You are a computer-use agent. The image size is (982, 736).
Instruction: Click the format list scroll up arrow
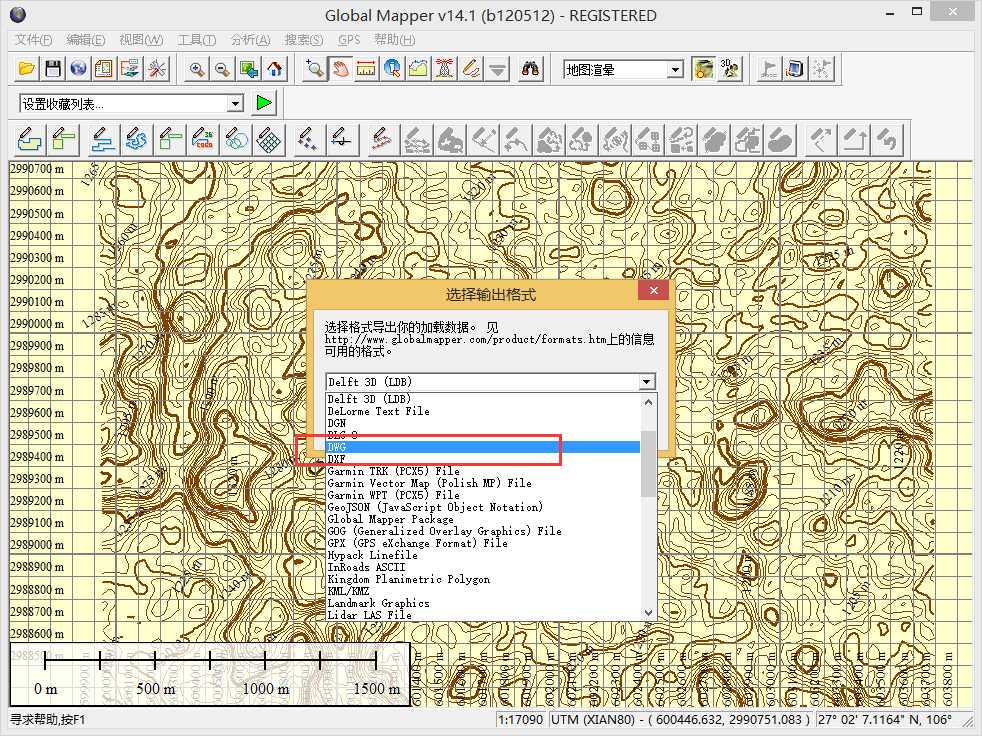point(649,402)
